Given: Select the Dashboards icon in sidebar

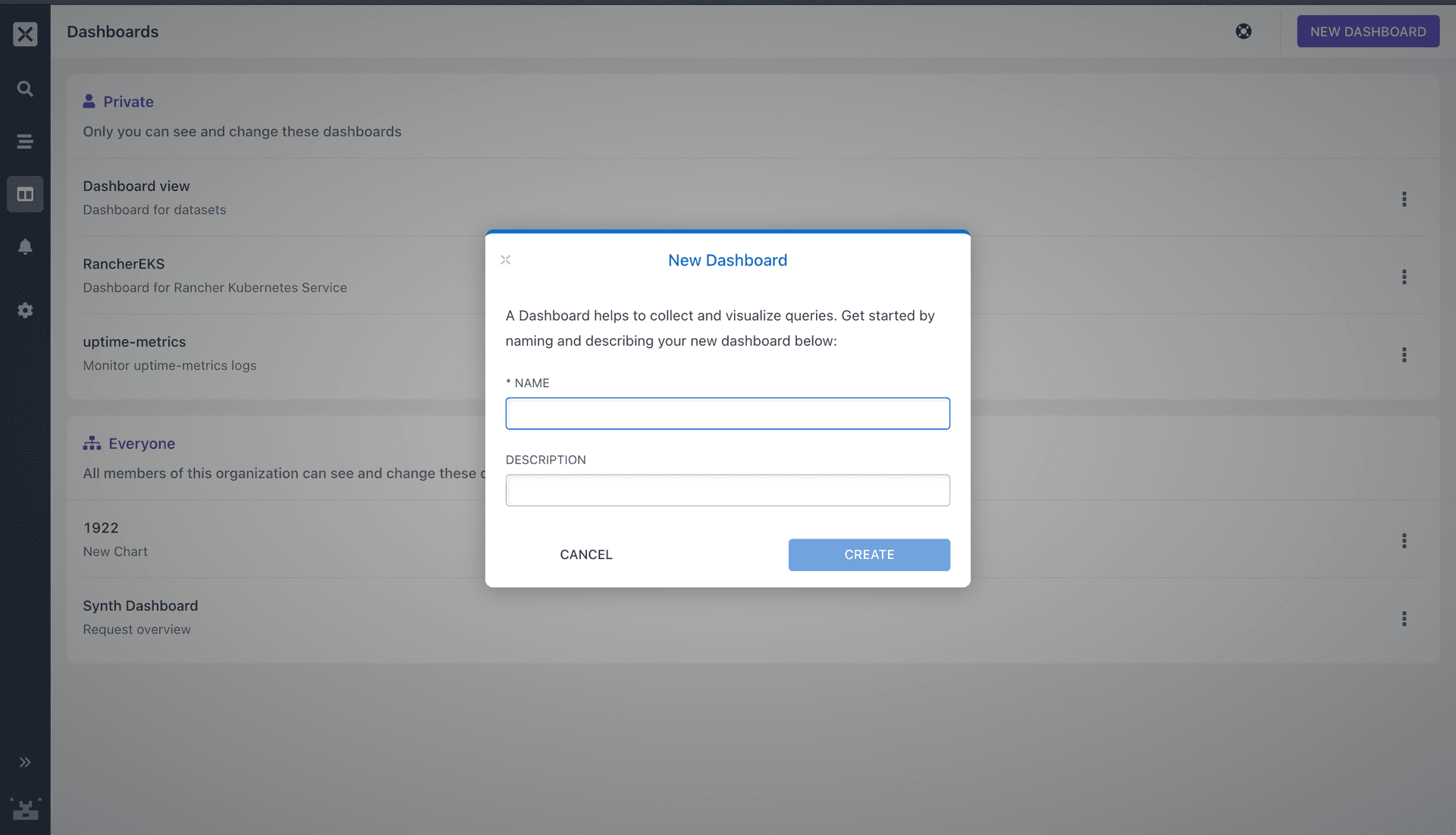Looking at the screenshot, I should point(25,194).
